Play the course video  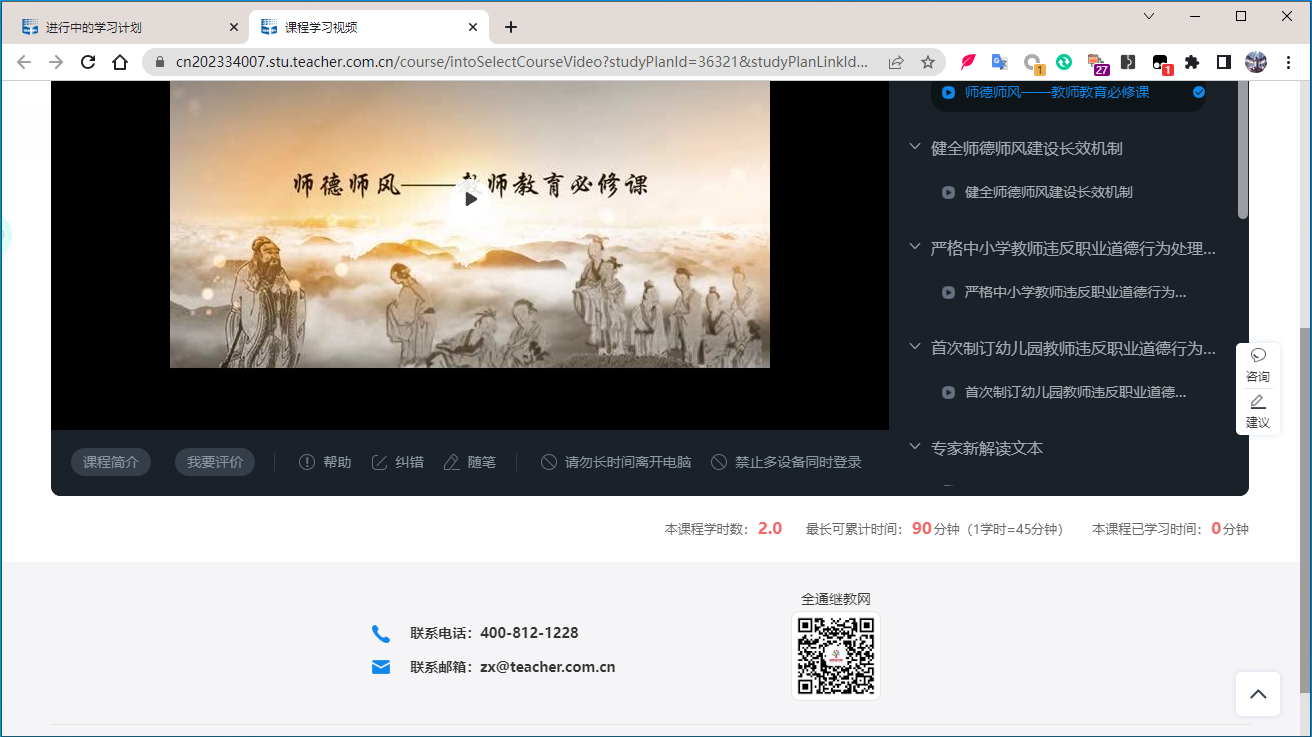point(470,198)
